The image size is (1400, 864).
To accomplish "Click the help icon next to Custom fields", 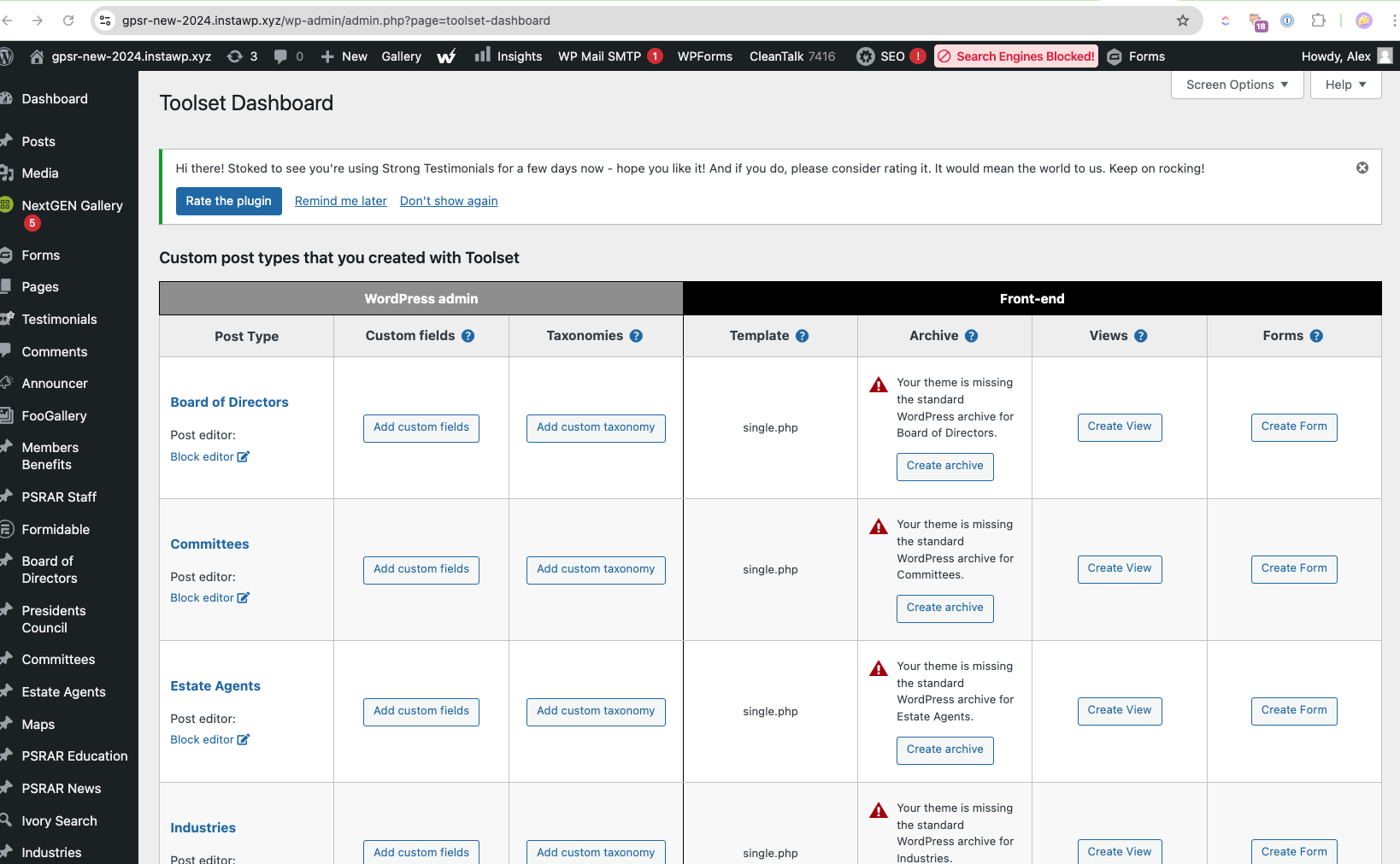I will [x=468, y=336].
